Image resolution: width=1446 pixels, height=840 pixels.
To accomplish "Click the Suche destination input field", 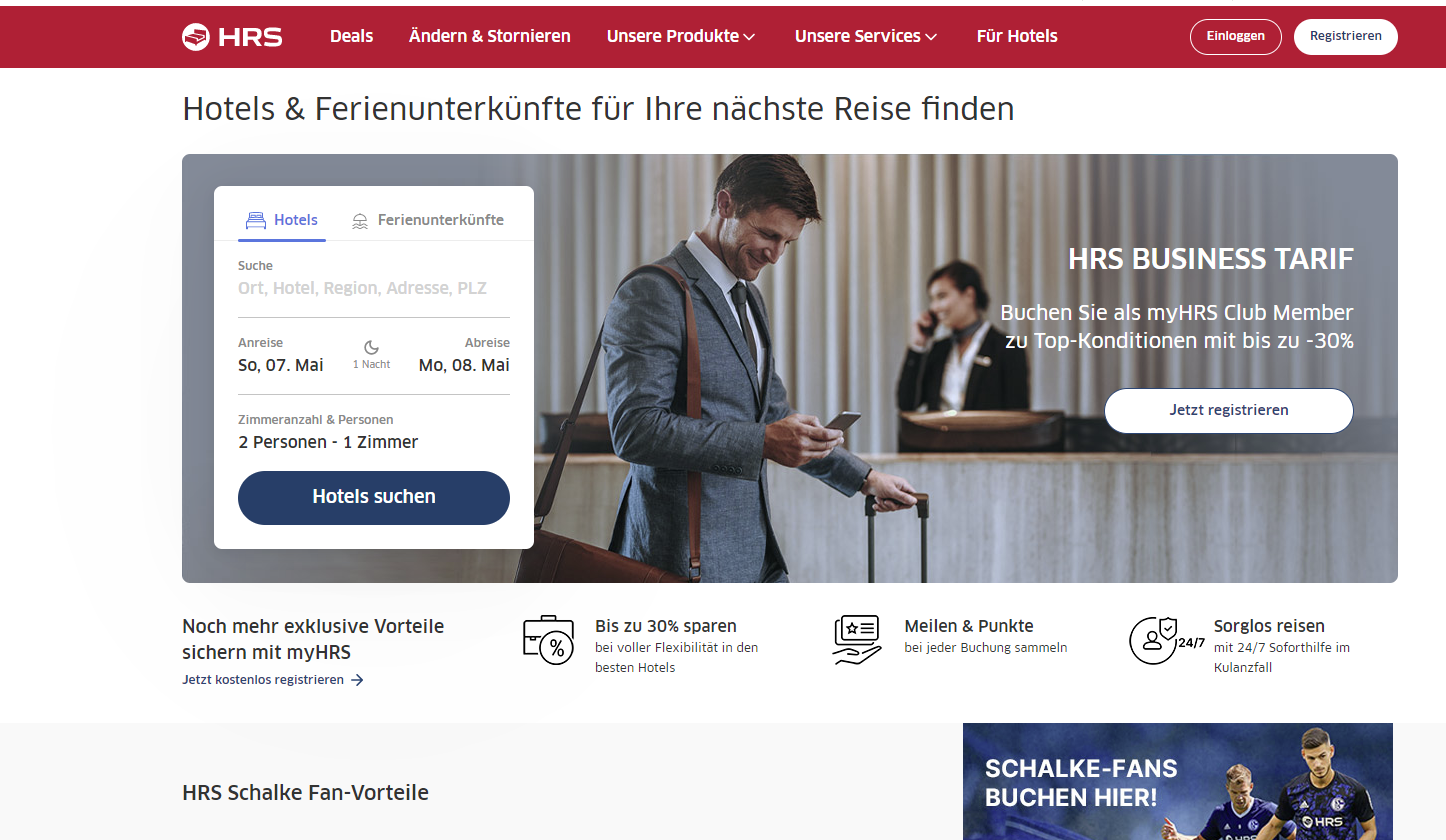I will [x=374, y=288].
